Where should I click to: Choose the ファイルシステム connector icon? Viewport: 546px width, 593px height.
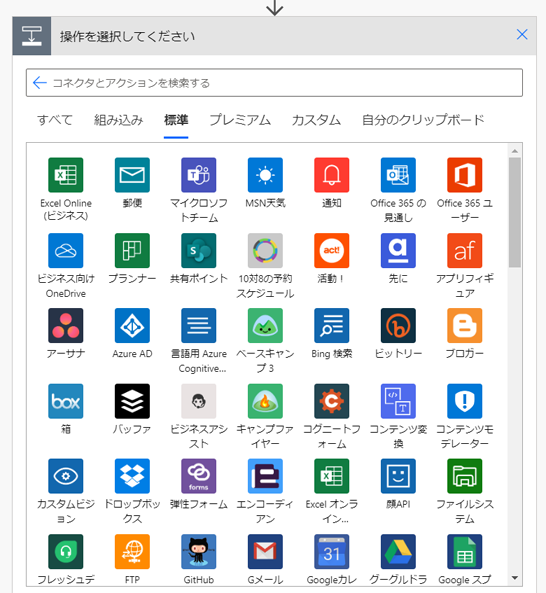[465, 476]
